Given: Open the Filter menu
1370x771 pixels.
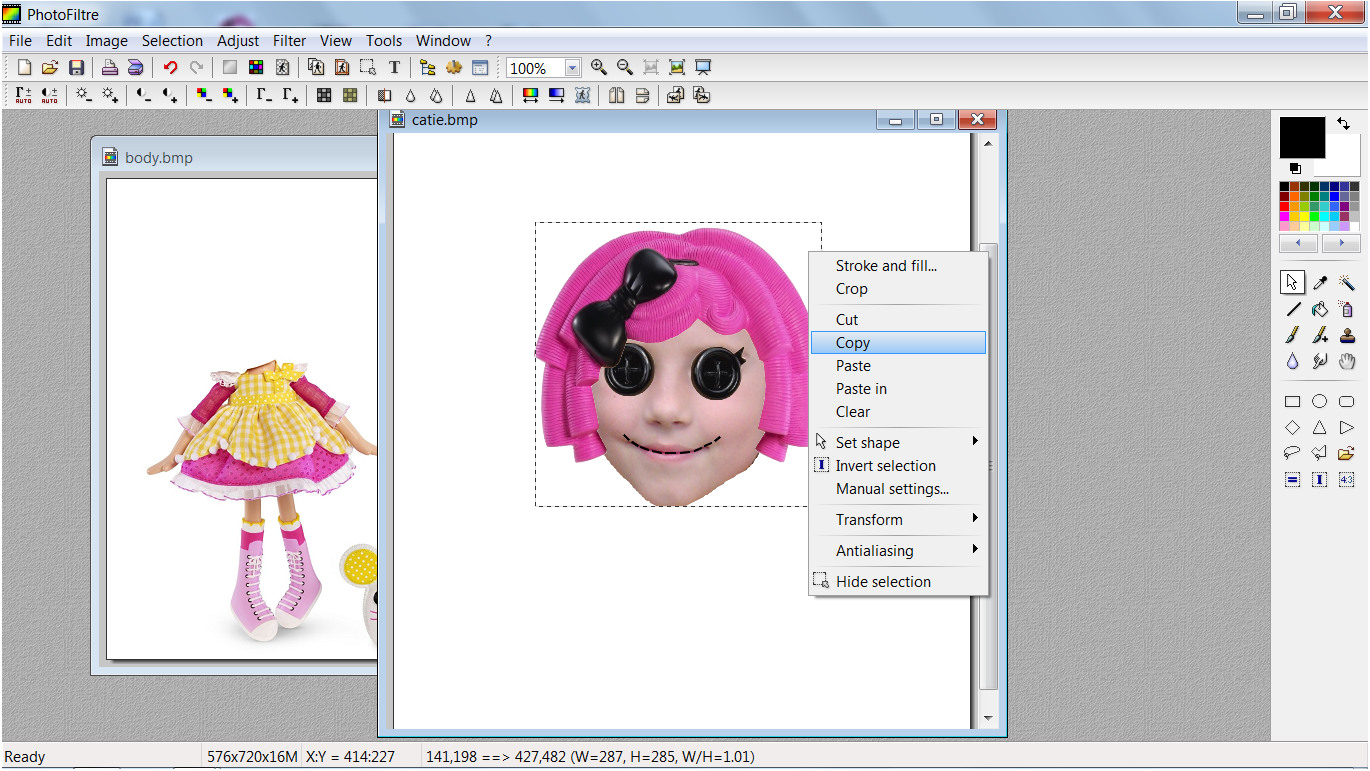Looking at the screenshot, I should click(x=290, y=41).
